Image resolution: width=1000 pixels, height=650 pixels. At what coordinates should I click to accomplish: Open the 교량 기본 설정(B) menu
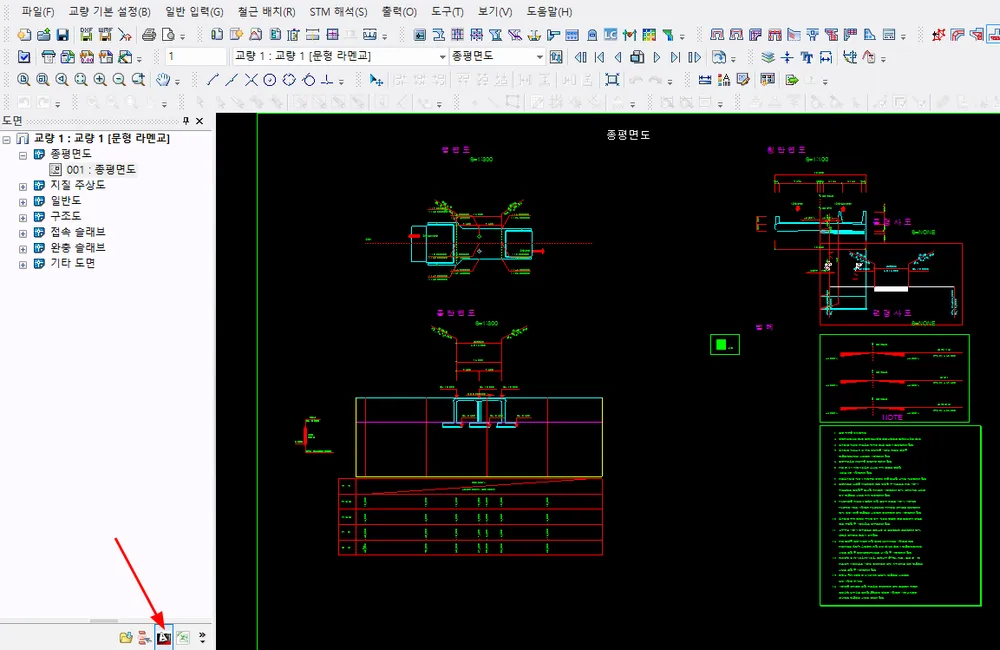coord(110,12)
